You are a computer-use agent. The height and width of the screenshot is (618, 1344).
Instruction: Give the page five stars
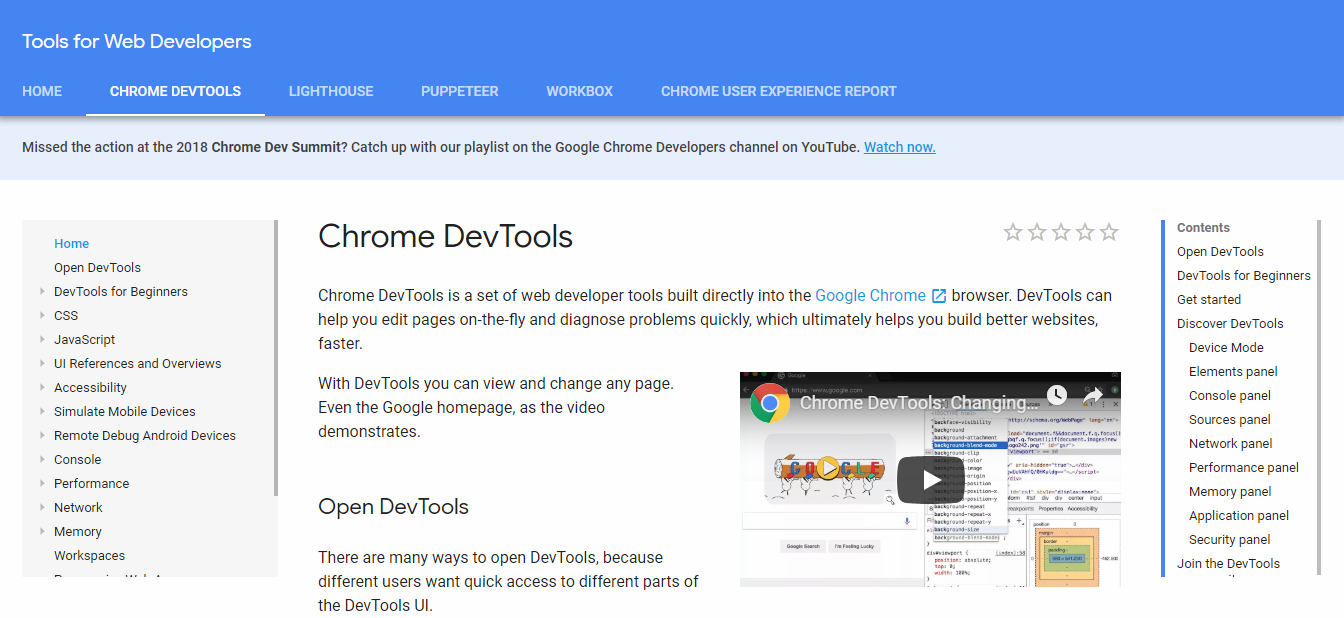(x=1109, y=233)
